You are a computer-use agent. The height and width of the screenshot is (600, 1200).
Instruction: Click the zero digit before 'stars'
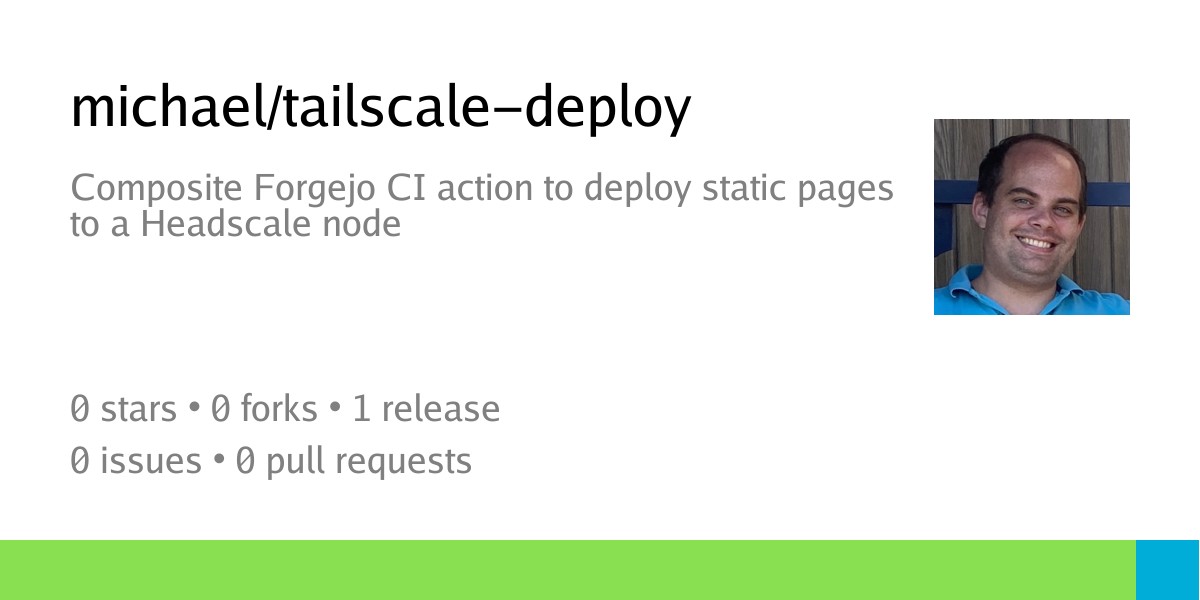(80, 409)
